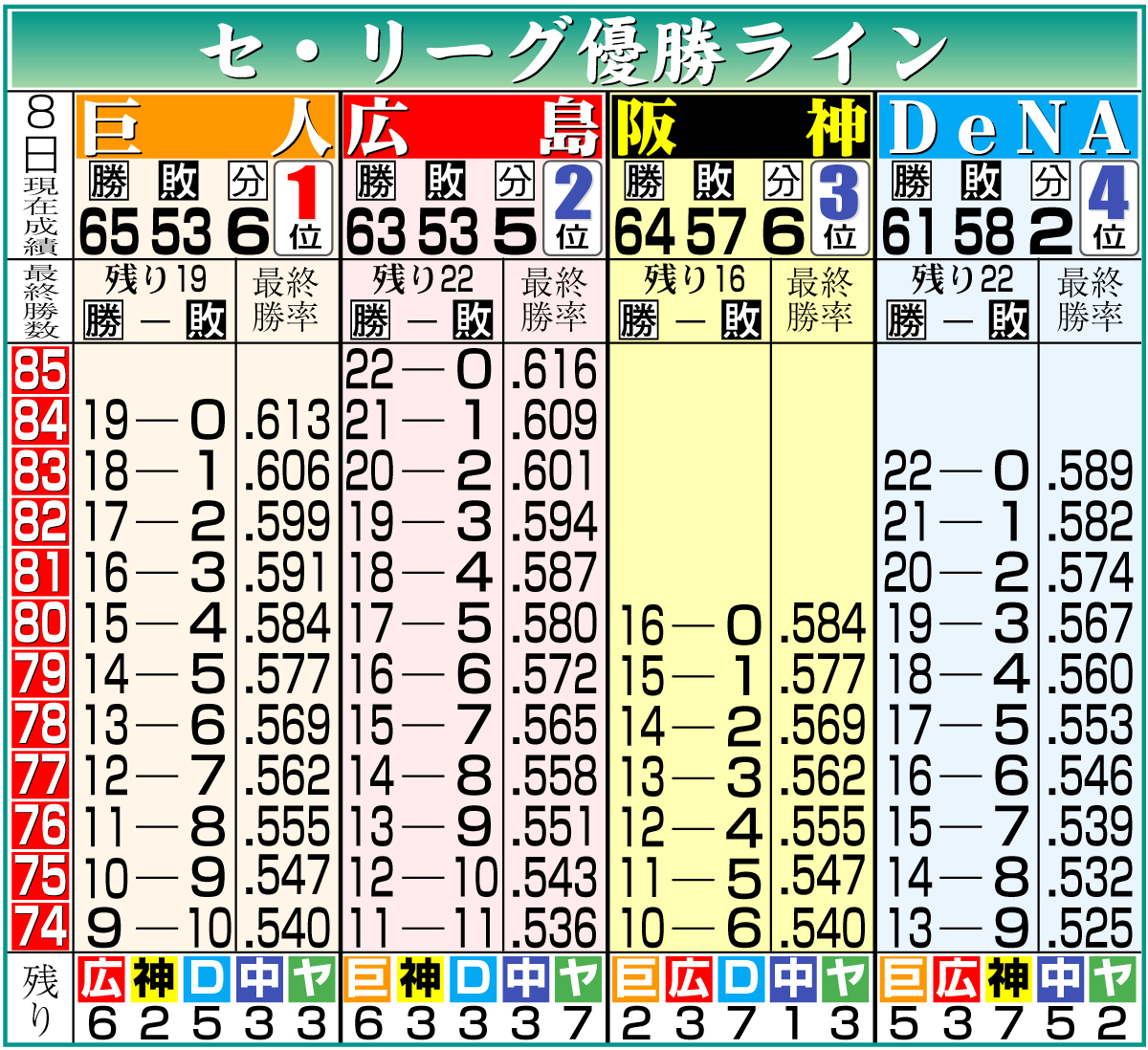Tap the ヤ badge under the Hanshin column
This screenshot has height=1050, width=1148.
pos(846,979)
